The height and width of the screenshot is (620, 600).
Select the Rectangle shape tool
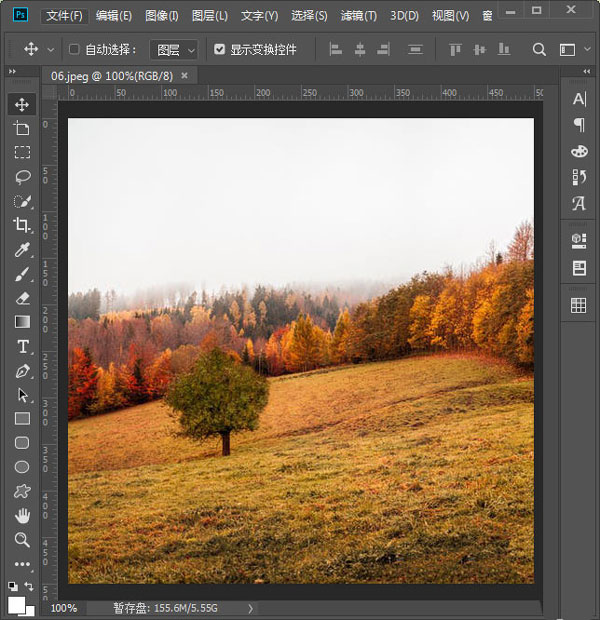[x=22, y=418]
